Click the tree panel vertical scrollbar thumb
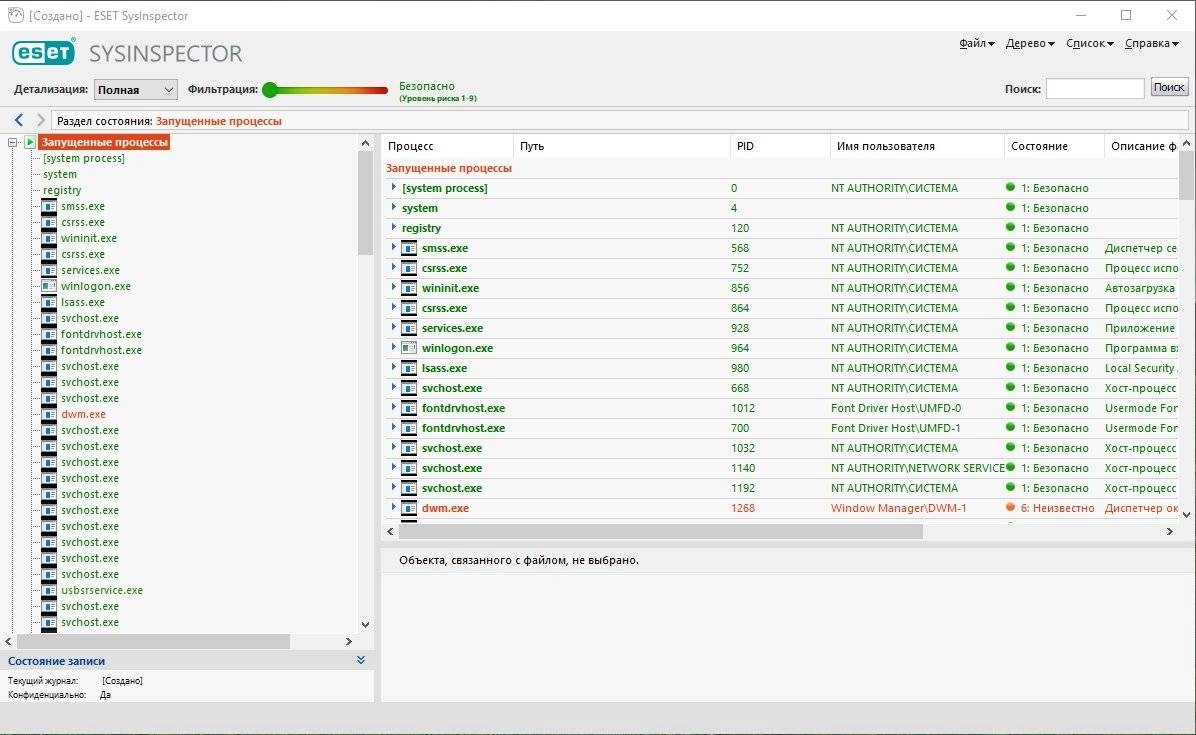Image resolution: width=1196 pixels, height=735 pixels. coord(365,201)
